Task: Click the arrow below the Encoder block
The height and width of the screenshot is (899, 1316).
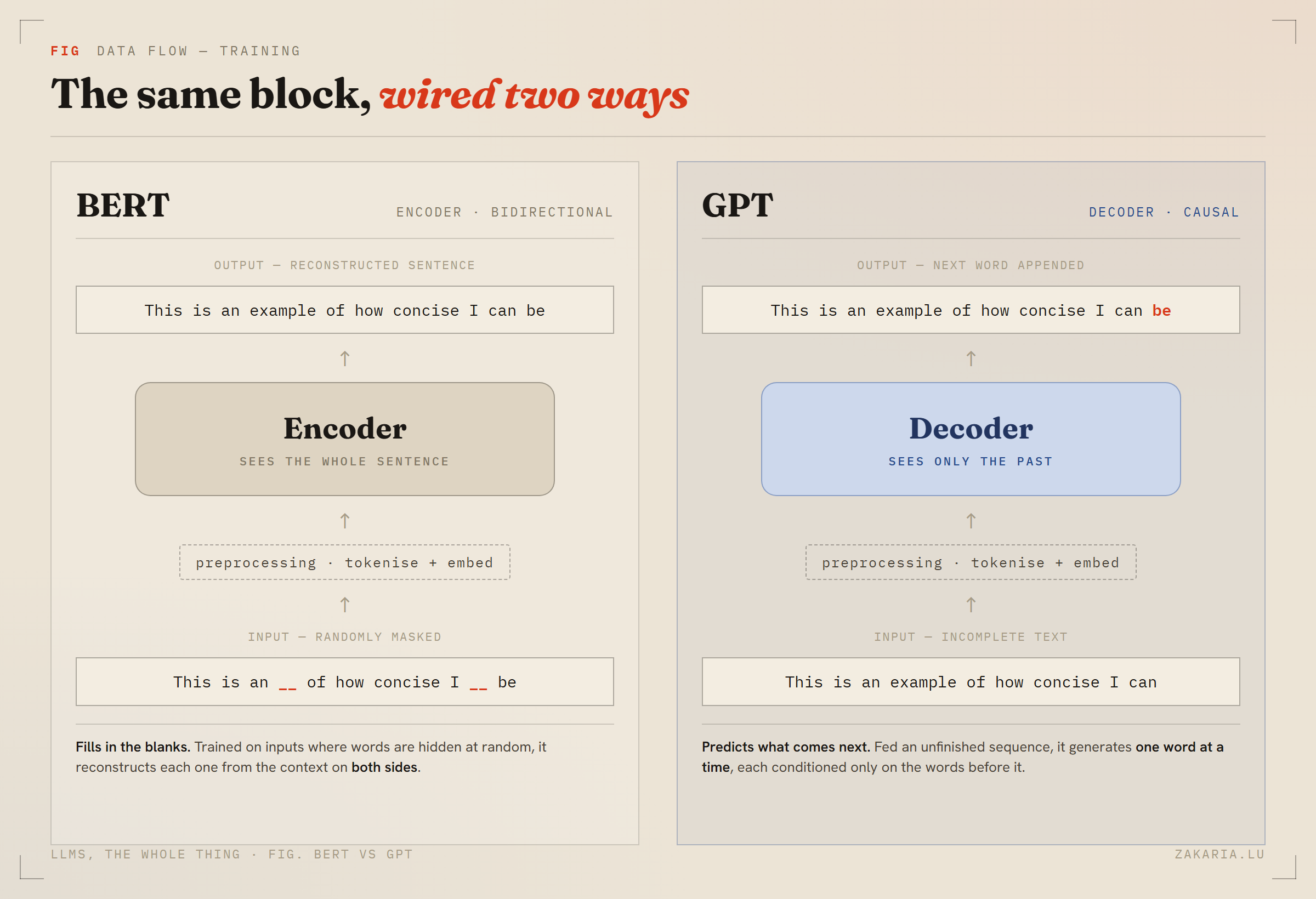Action: 345,521
